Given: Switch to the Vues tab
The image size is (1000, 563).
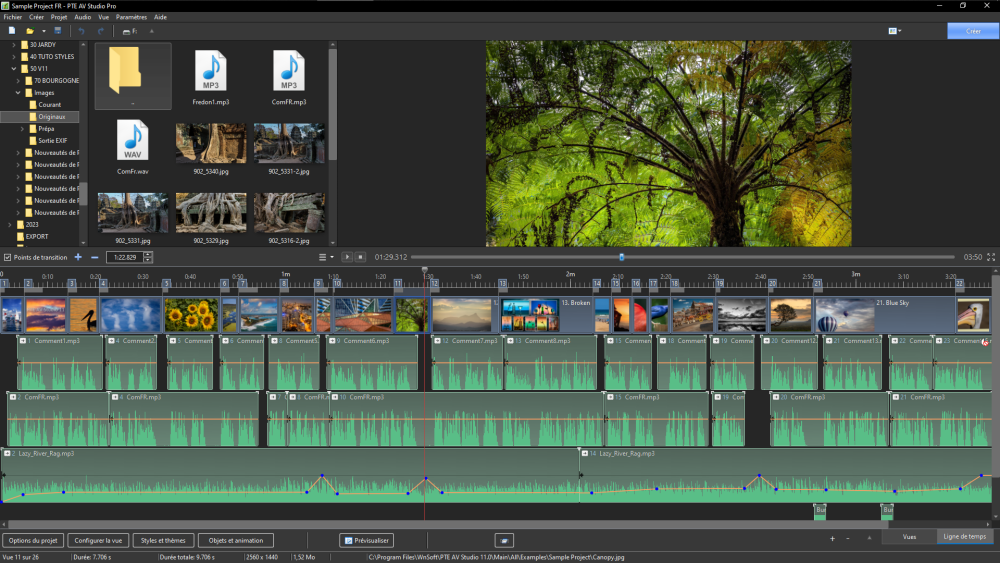Looking at the screenshot, I should [x=909, y=537].
